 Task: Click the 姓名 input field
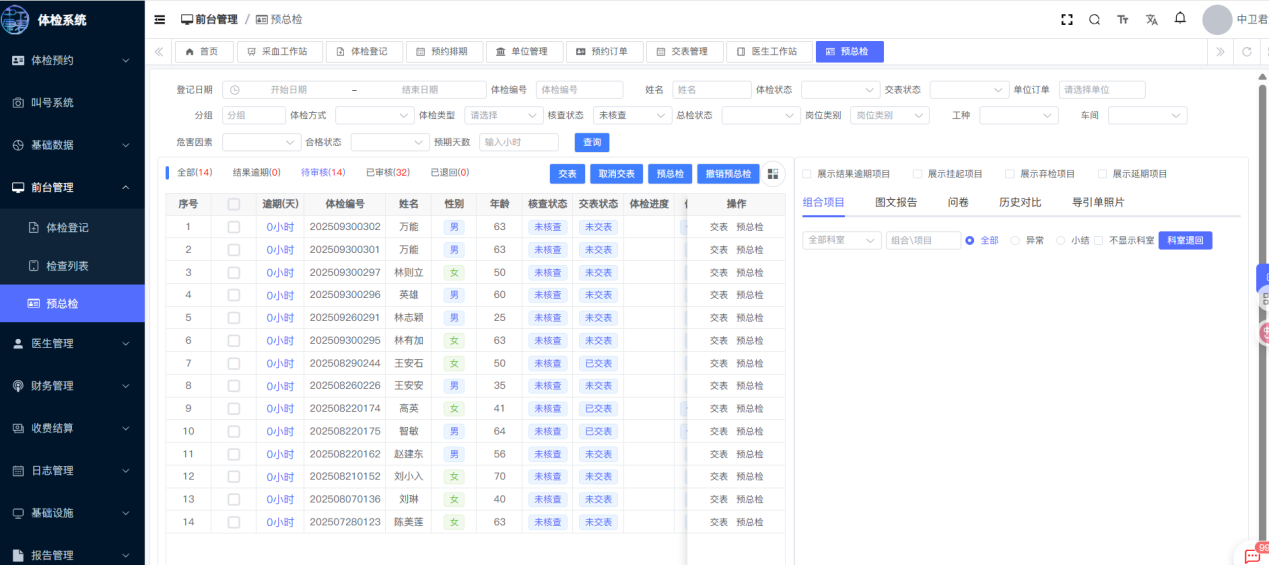tap(710, 90)
